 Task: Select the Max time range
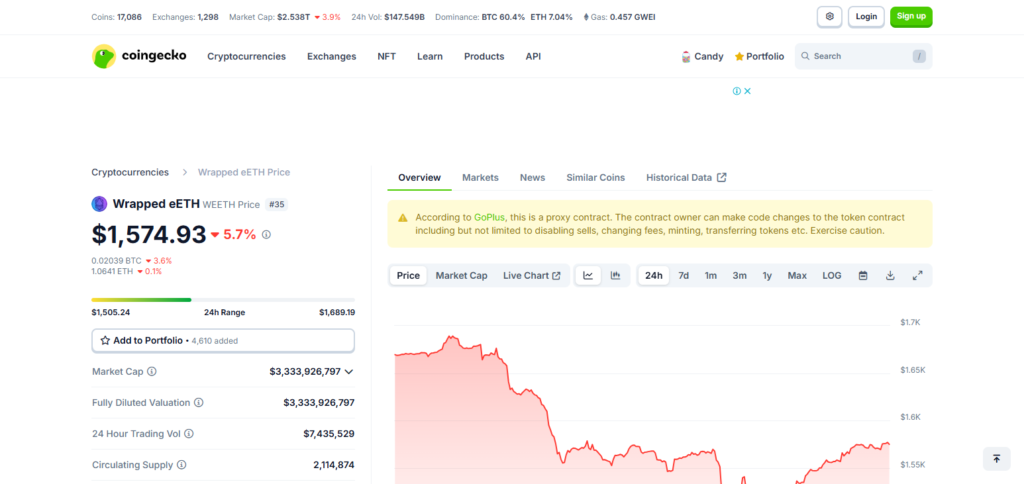pyautogui.click(x=797, y=276)
